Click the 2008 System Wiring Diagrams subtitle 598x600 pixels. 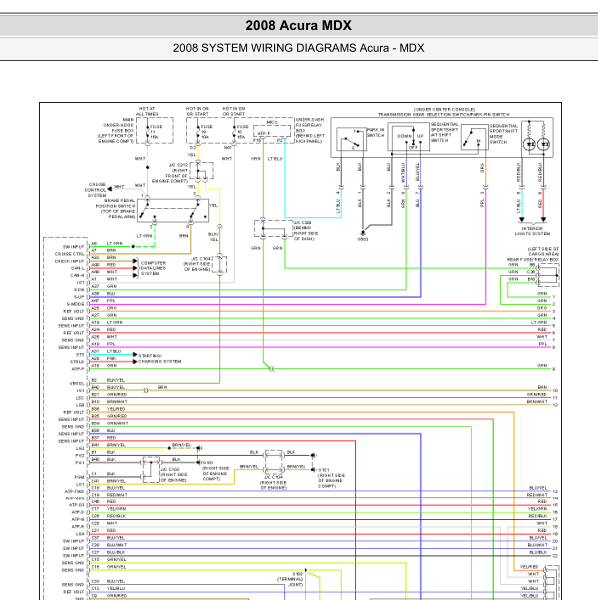298,48
